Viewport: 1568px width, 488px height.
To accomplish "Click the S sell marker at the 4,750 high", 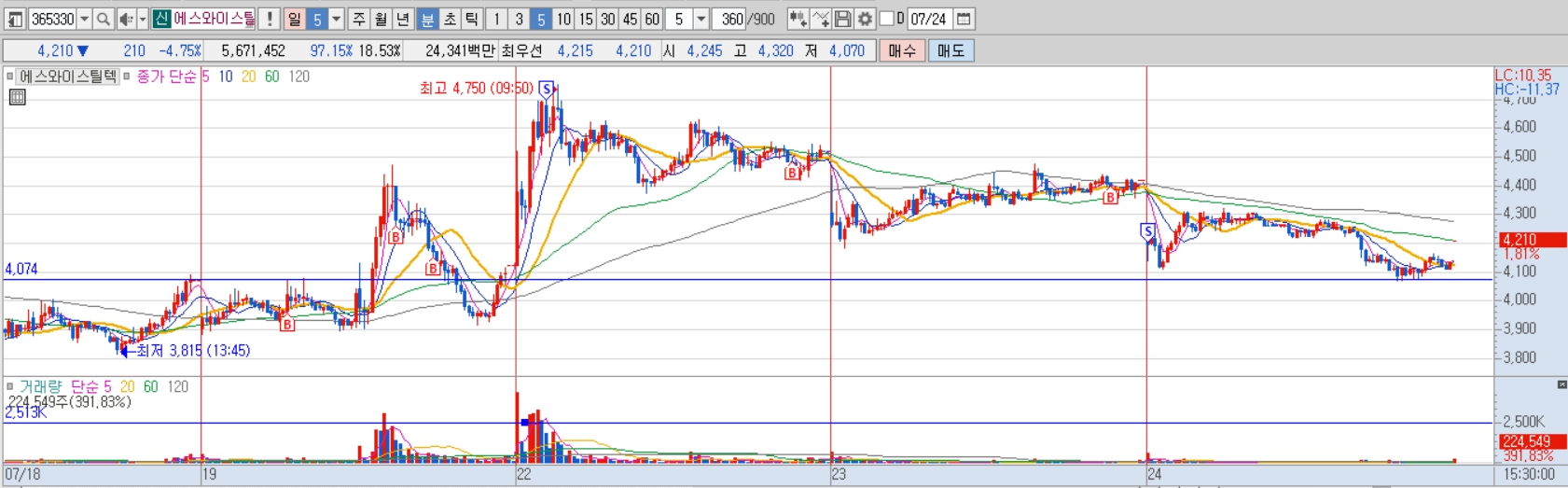I will click(546, 90).
